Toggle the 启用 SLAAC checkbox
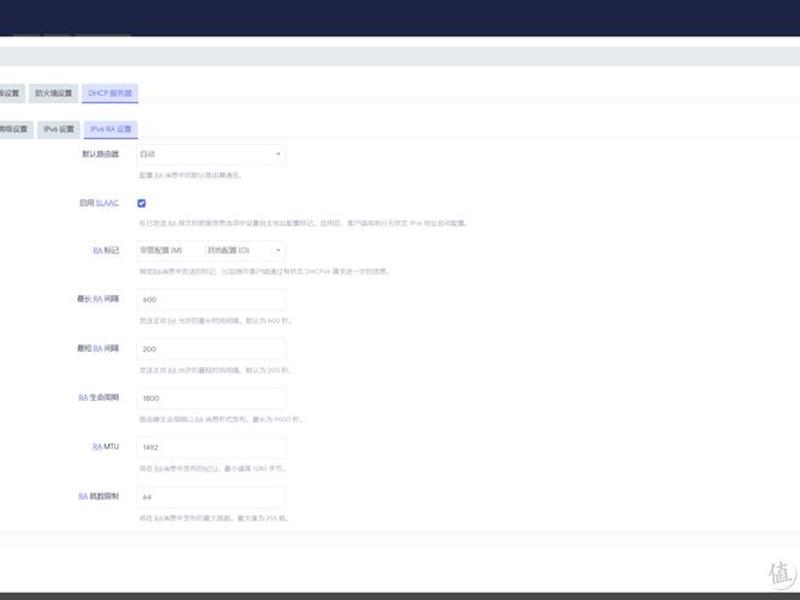Viewport: 800px width, 600px height. click(x=141, y=203)
